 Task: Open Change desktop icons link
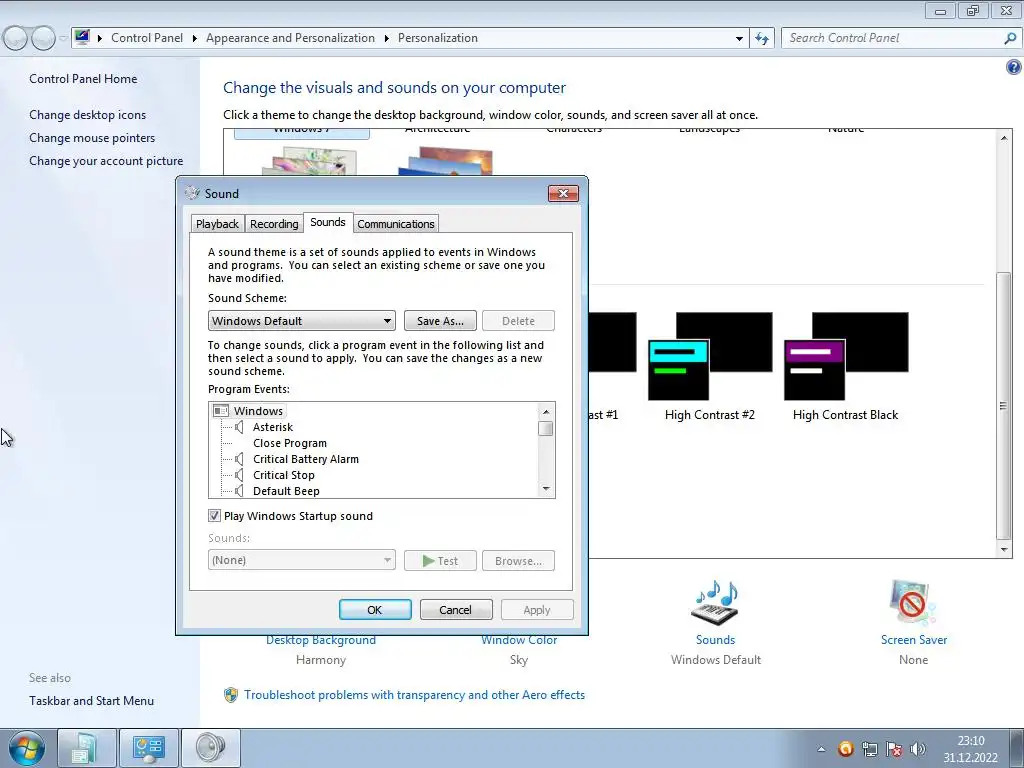pyautogui.click(x=88, y=115)
